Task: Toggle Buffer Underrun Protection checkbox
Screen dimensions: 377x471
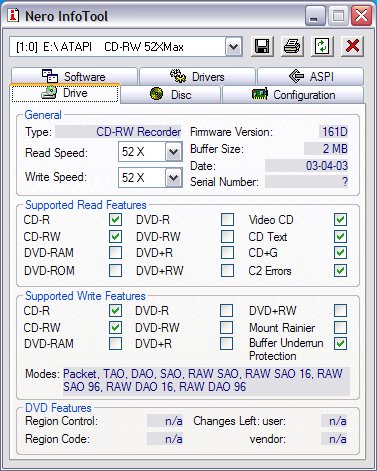Action: [x=340, y=343]
